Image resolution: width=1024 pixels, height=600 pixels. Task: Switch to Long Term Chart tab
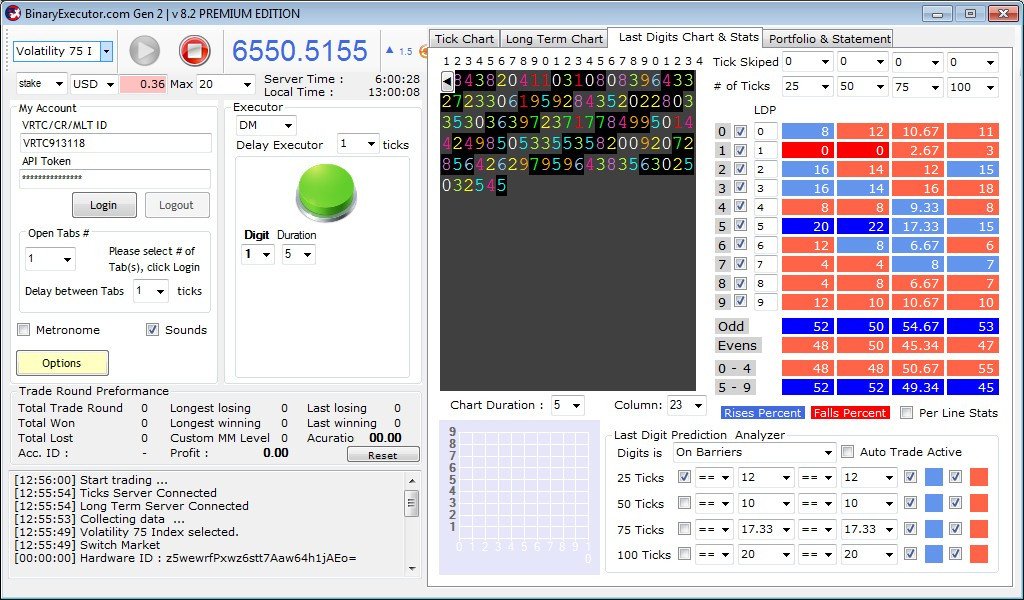[554, 39]
